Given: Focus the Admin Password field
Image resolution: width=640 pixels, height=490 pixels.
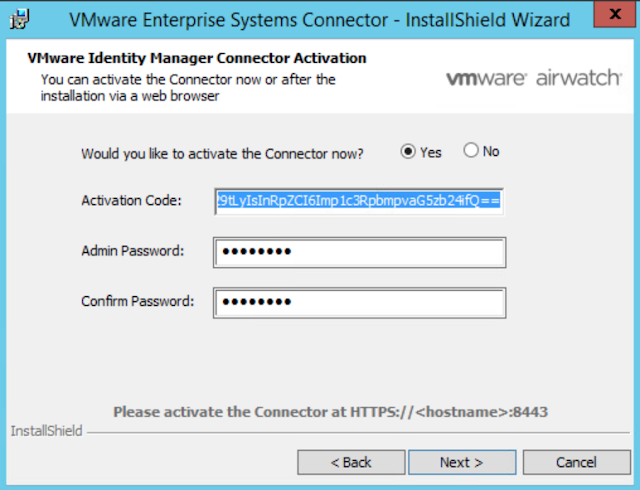Looking at the screenshot, I should pyautogui.click(x=360, y=252).
